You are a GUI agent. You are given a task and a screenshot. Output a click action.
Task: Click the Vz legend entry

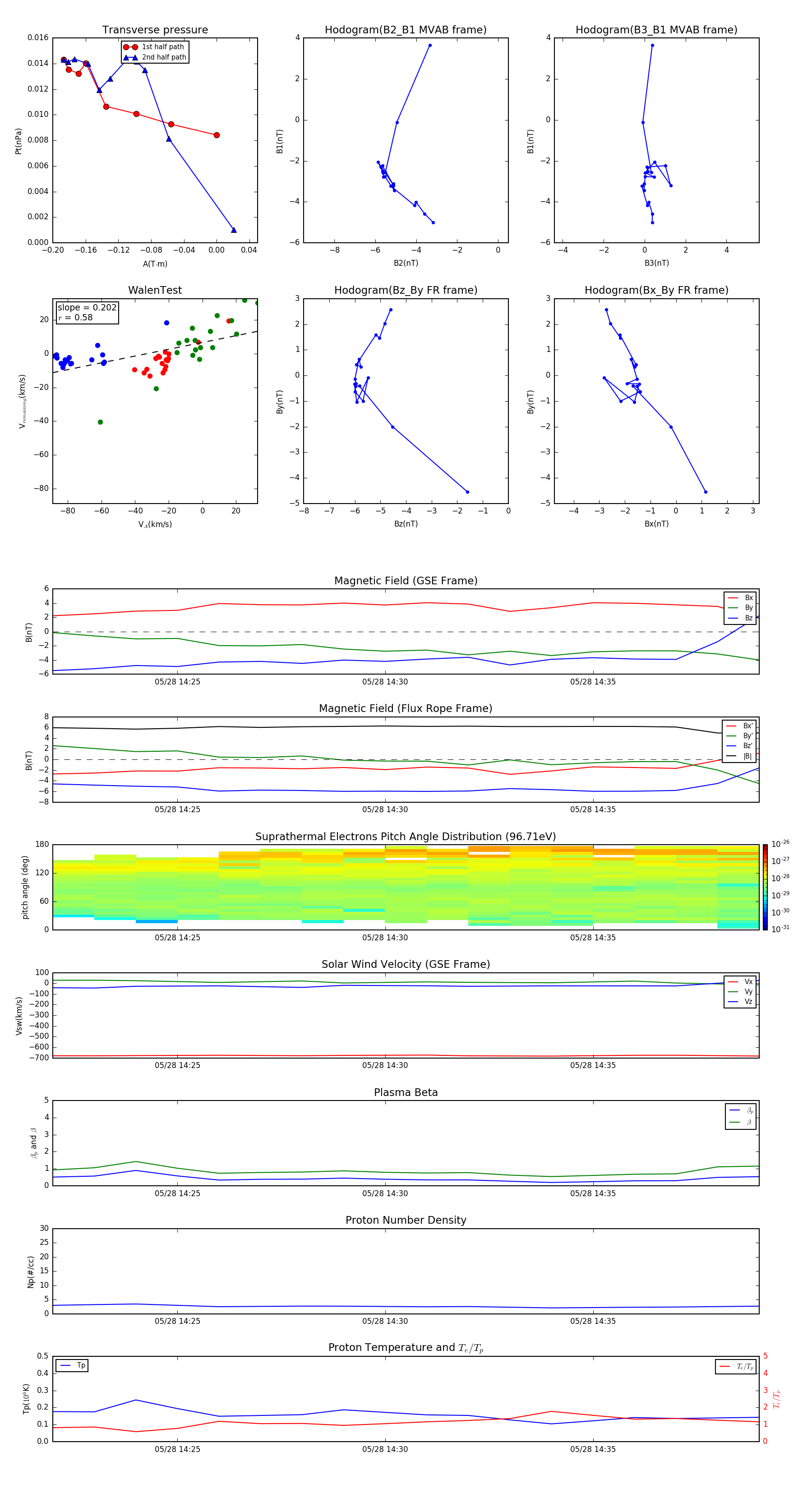(740, 1002)
